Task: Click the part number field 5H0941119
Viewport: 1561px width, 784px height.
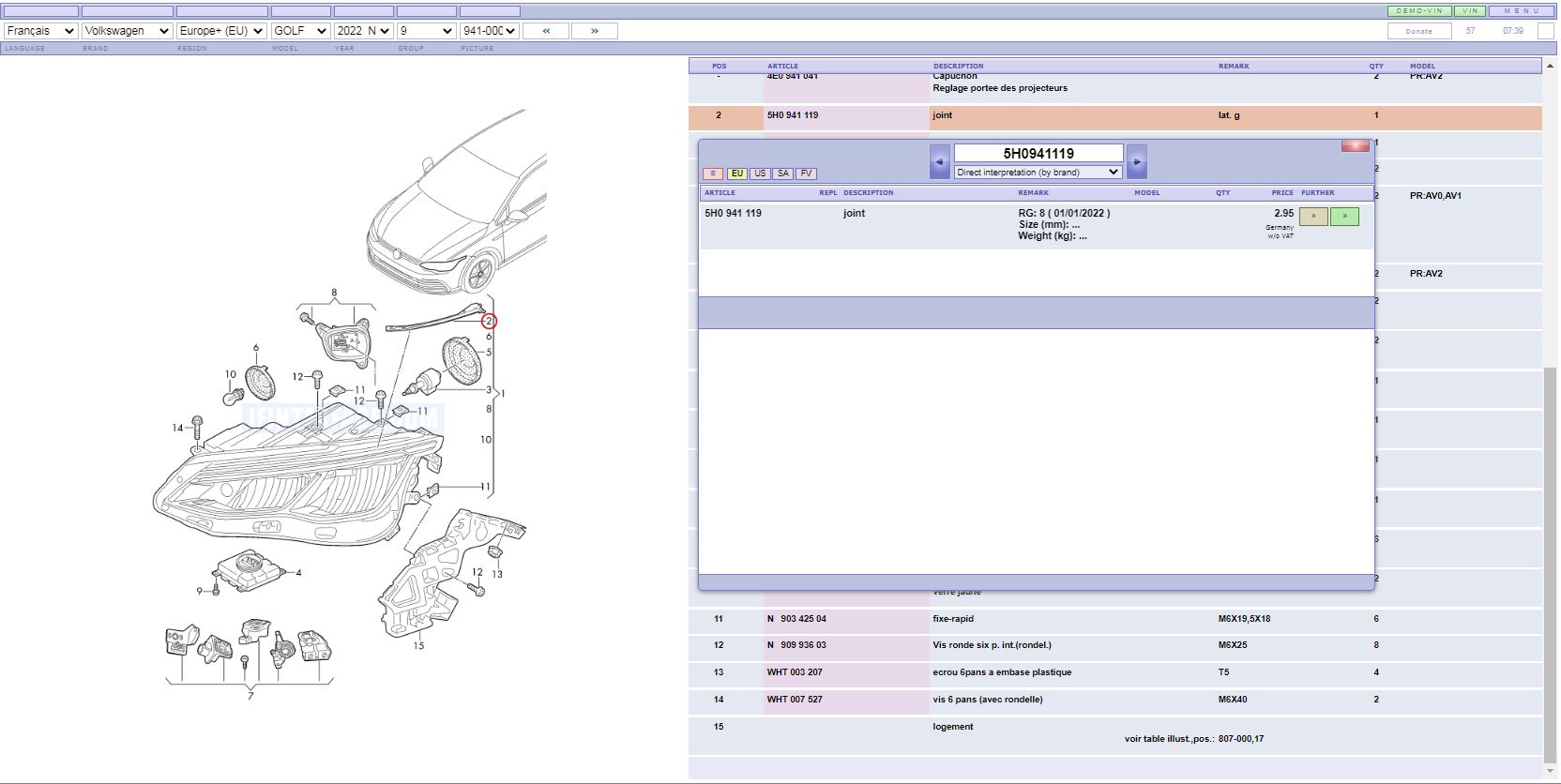Action: [x=1038, y=153]
